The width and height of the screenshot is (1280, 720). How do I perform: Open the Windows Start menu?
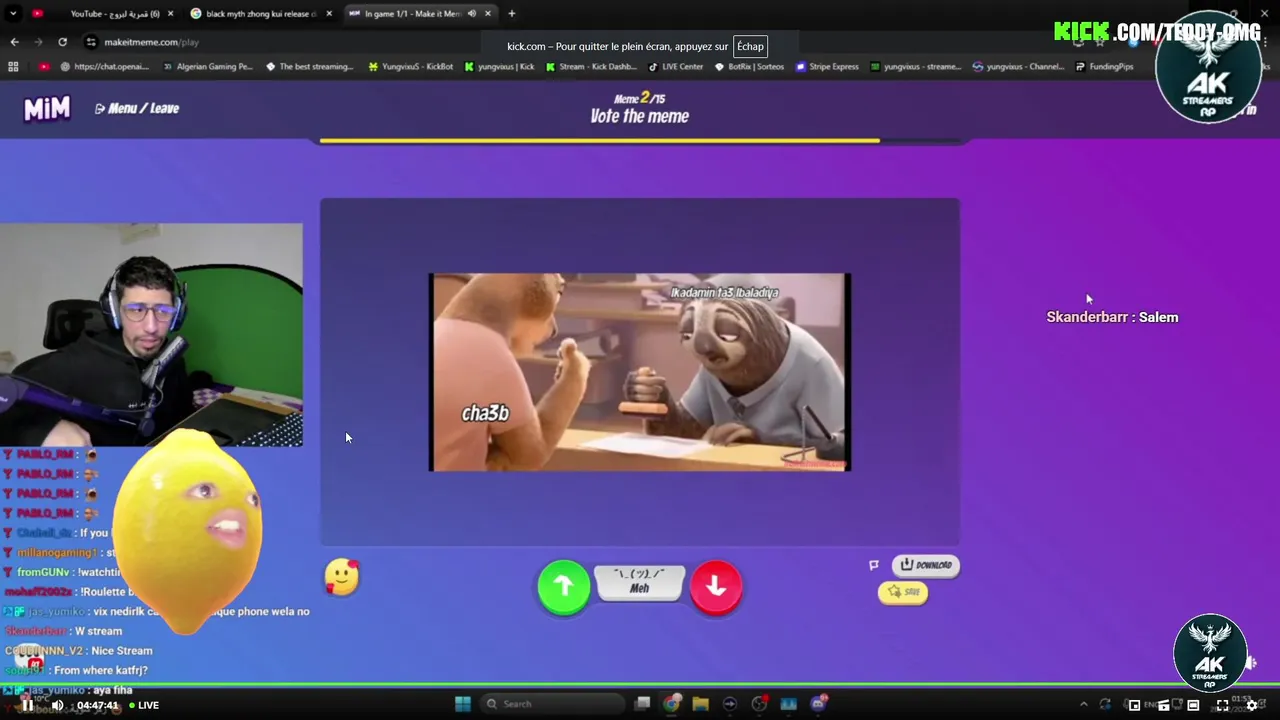tap(462, 704)
